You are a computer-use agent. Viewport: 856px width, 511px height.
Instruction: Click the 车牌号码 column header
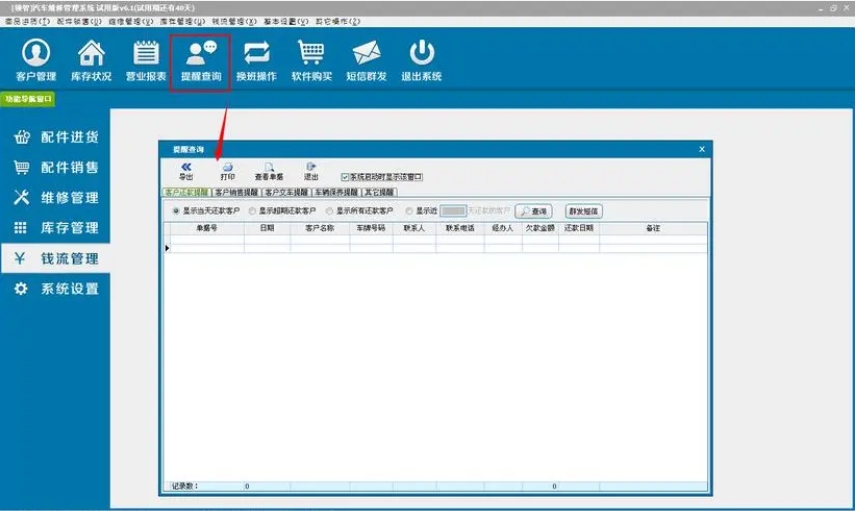371,228
